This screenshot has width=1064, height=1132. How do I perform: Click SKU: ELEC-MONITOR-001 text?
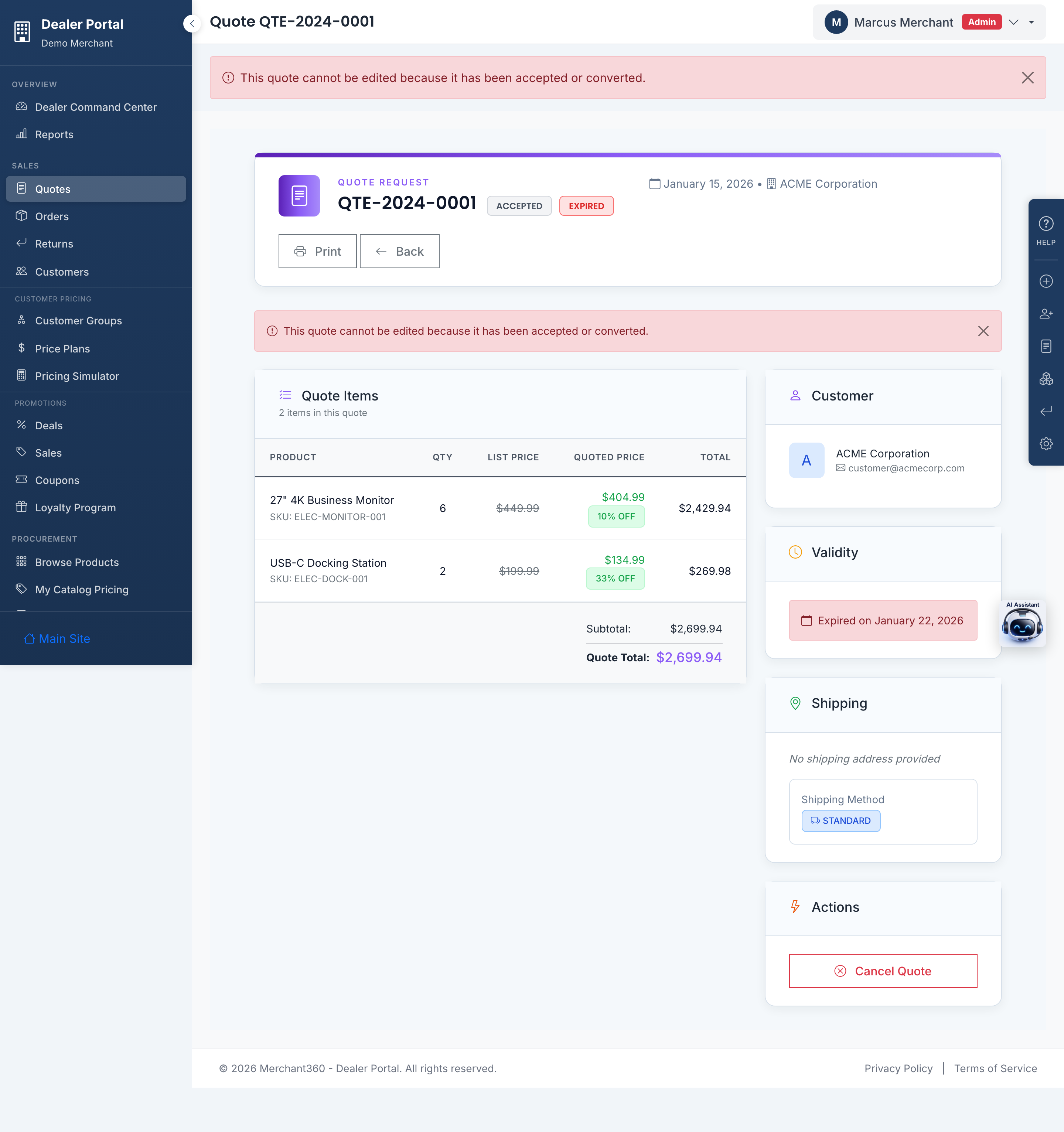[x=328, y=517]
